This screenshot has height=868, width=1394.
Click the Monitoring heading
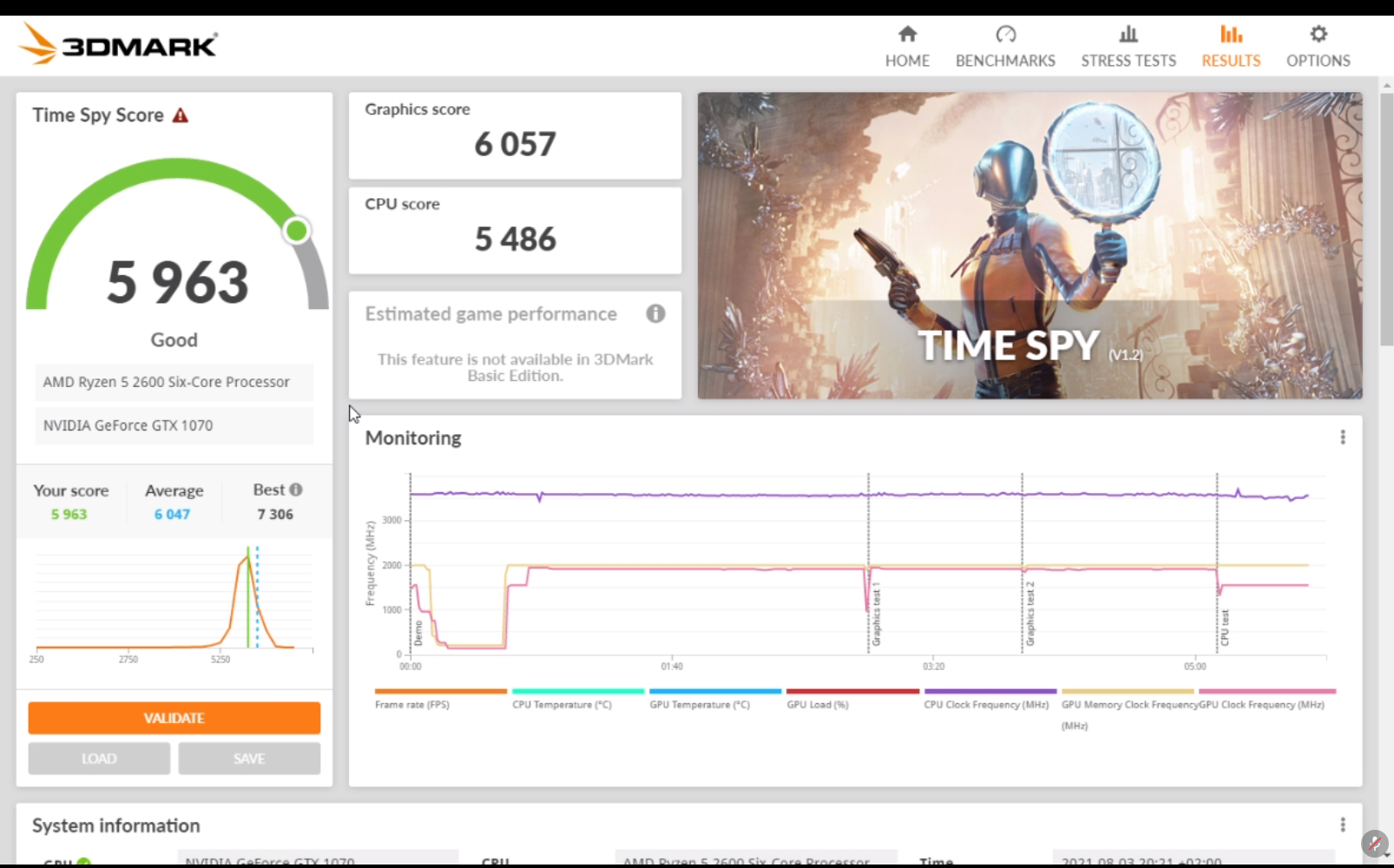(413, 438)
